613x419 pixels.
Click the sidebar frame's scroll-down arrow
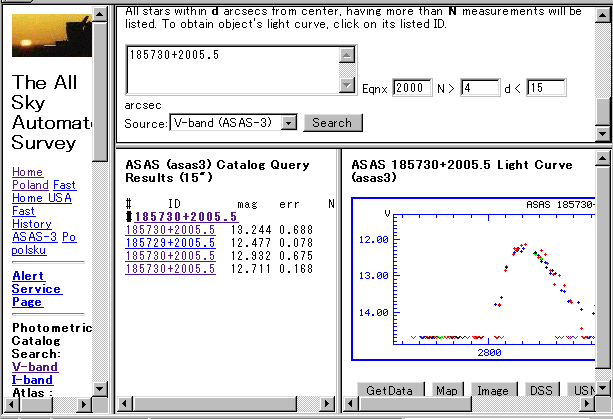pos(100,388)
